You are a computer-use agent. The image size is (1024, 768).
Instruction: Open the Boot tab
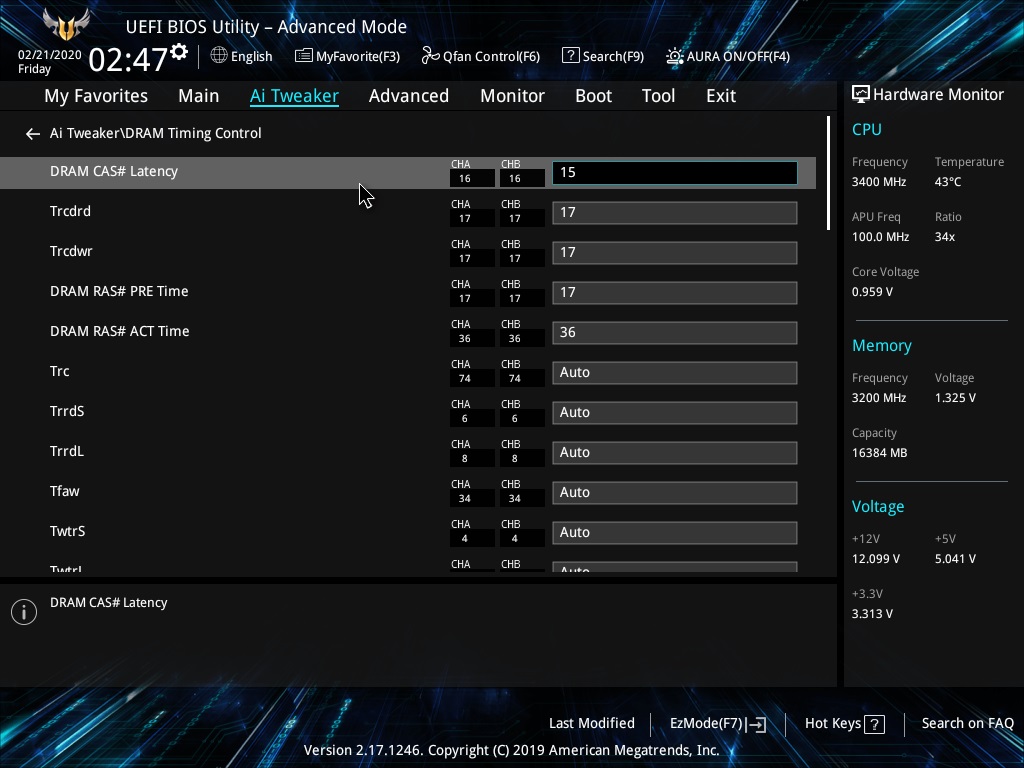[594, 96]
